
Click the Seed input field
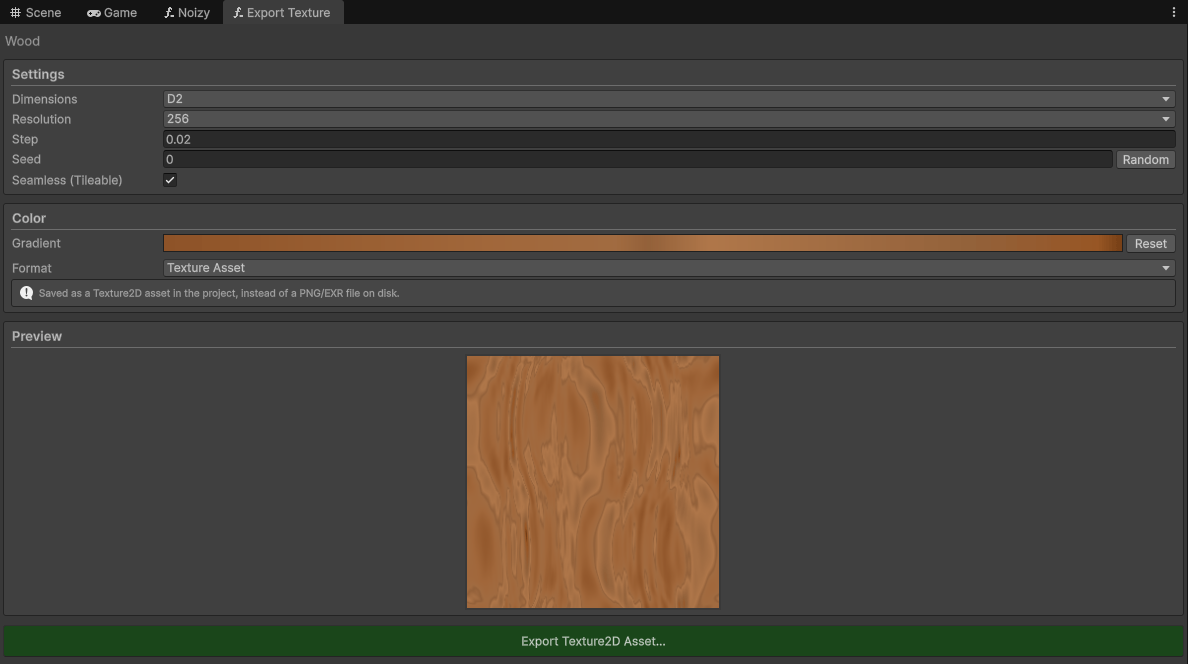click(x=637, y=159)
